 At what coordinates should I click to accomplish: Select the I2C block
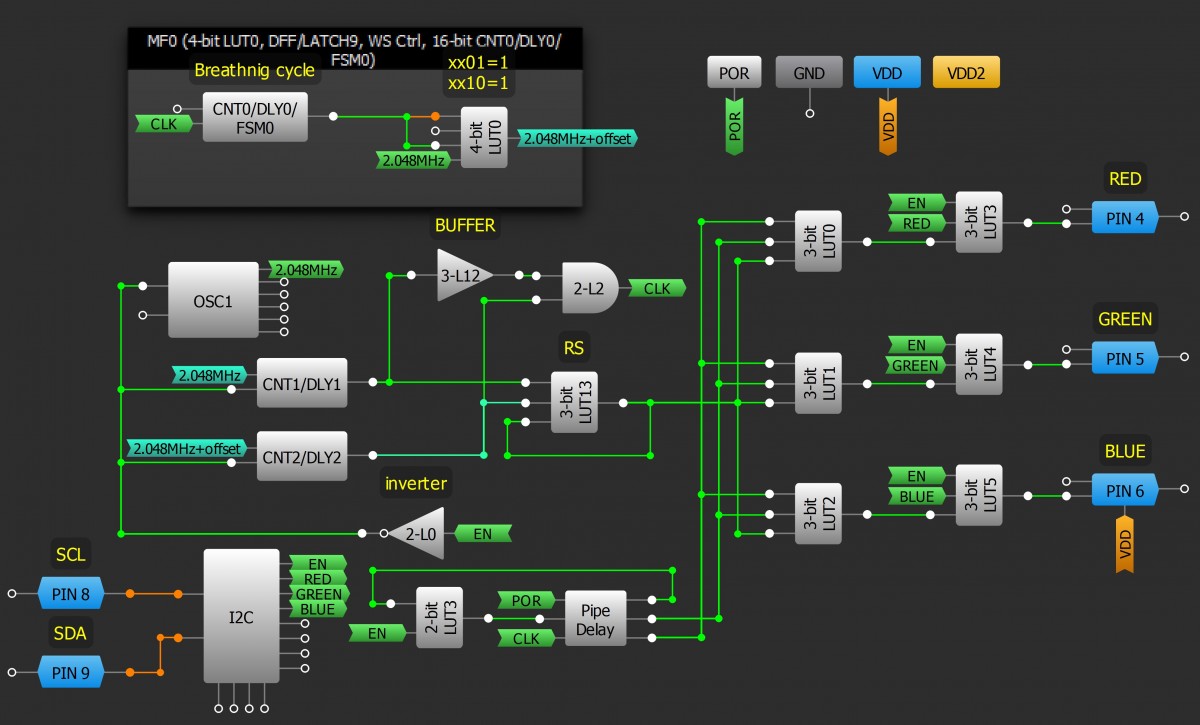[x=241, y=617]
